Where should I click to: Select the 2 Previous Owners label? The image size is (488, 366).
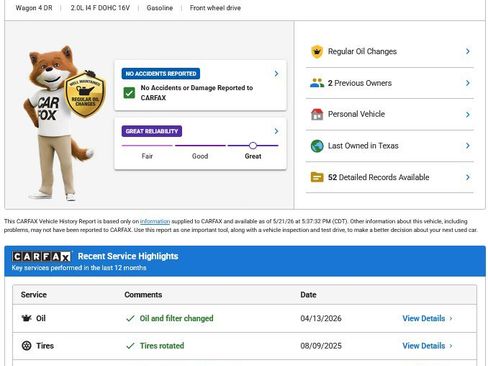(x=360, y=83)
